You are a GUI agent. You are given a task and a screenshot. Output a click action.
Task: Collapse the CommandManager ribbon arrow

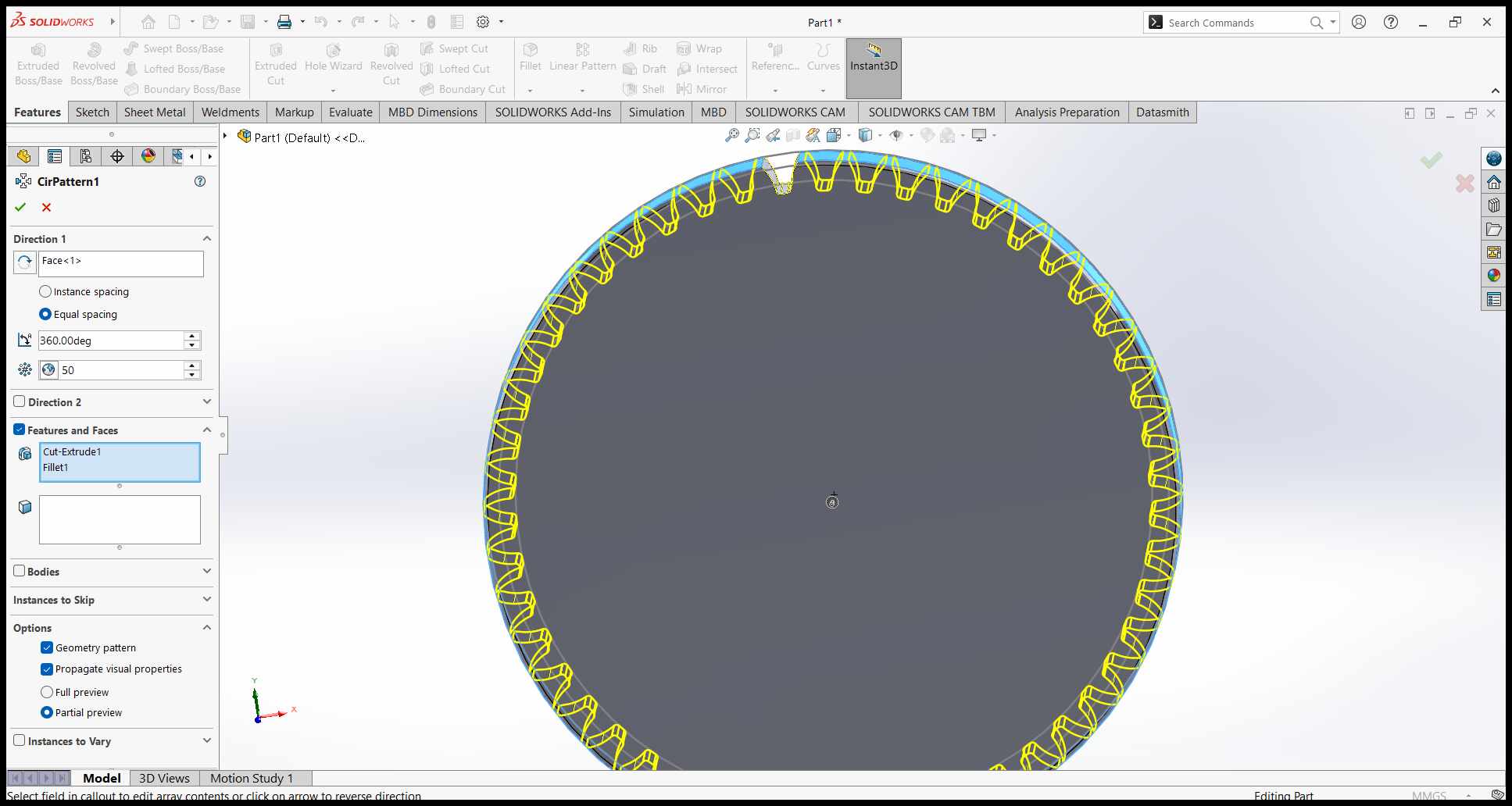coord(1495,91)
